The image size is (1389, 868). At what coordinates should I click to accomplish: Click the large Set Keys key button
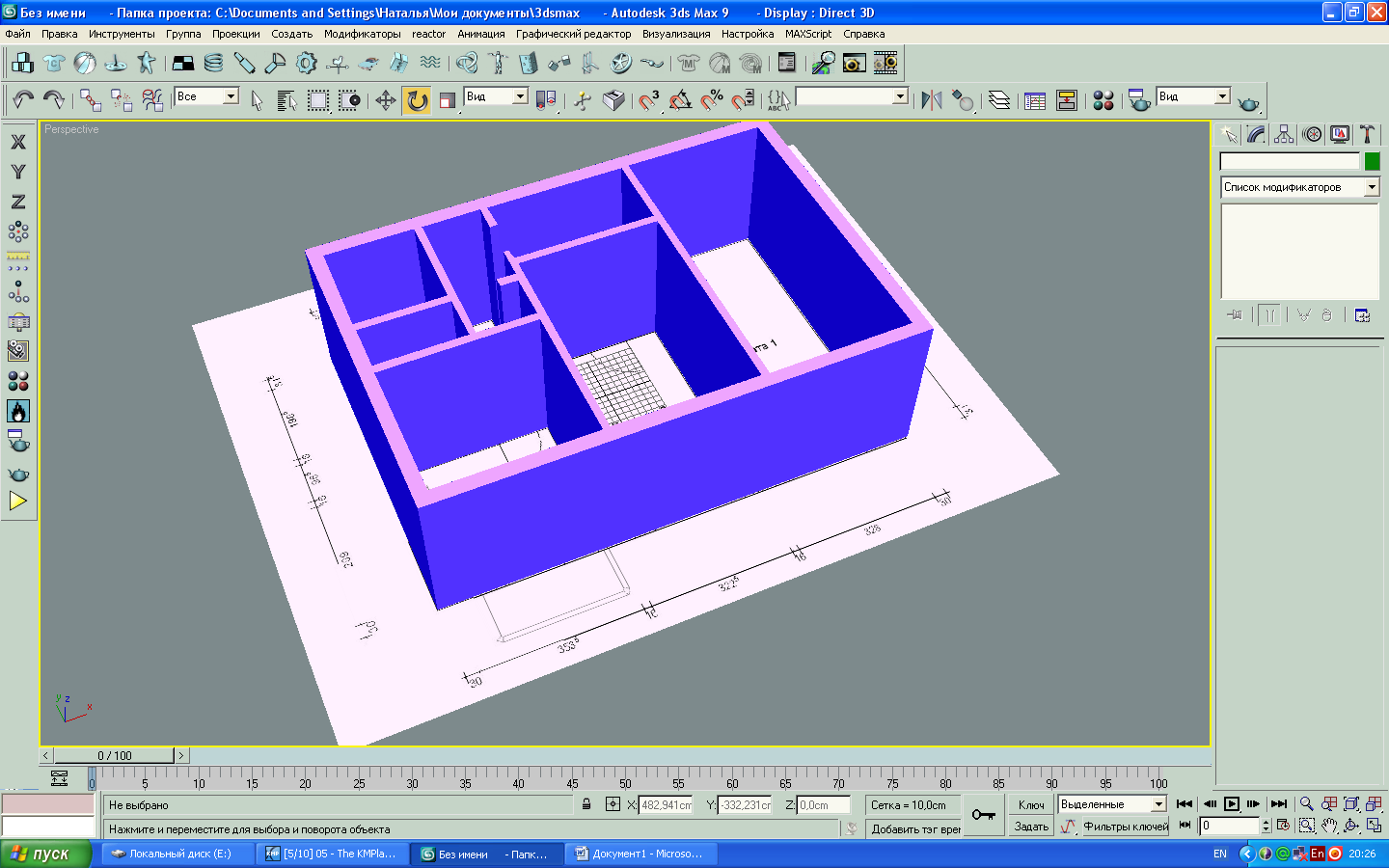(x=984, y=815)
